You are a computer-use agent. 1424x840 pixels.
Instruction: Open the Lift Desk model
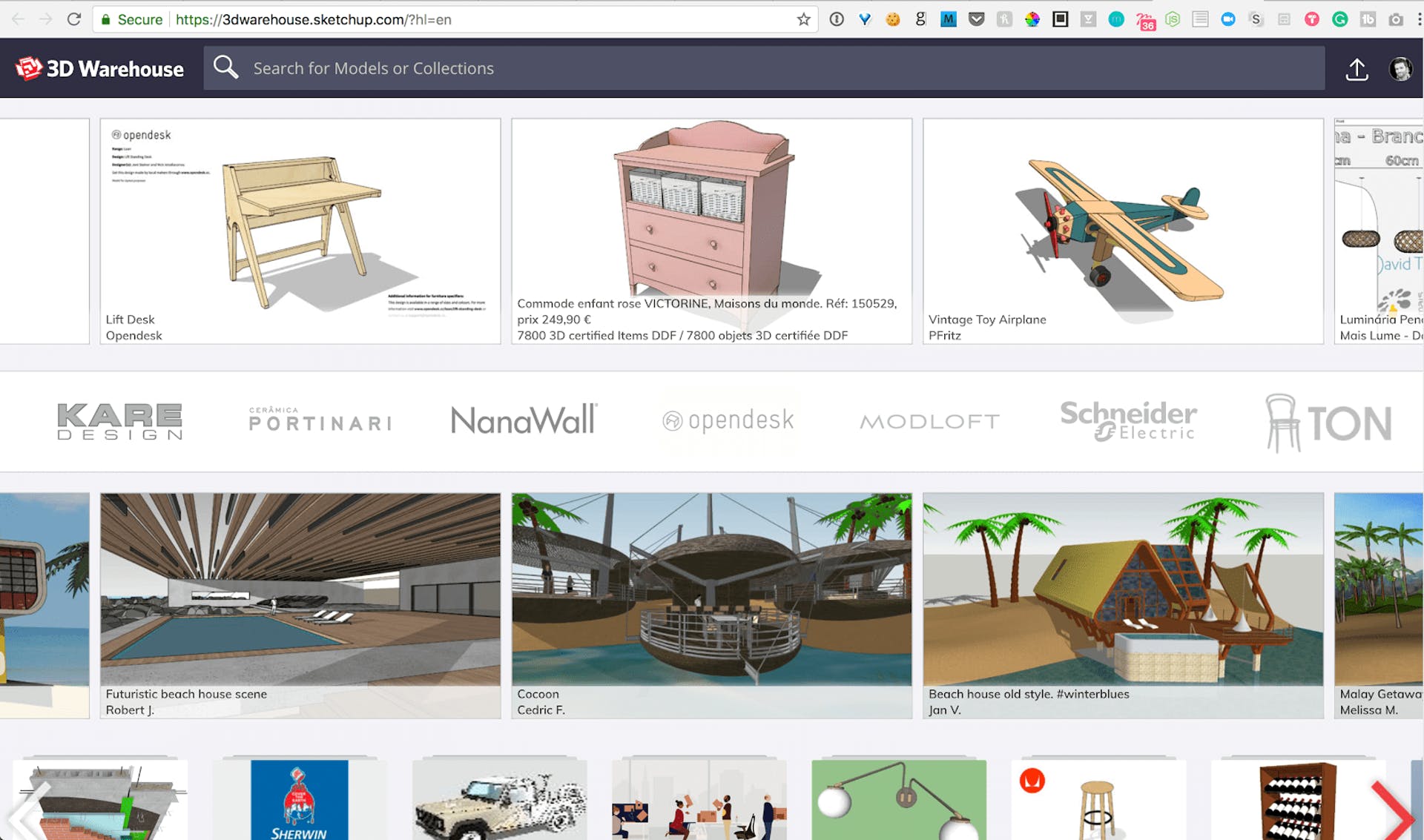(300, 231)
